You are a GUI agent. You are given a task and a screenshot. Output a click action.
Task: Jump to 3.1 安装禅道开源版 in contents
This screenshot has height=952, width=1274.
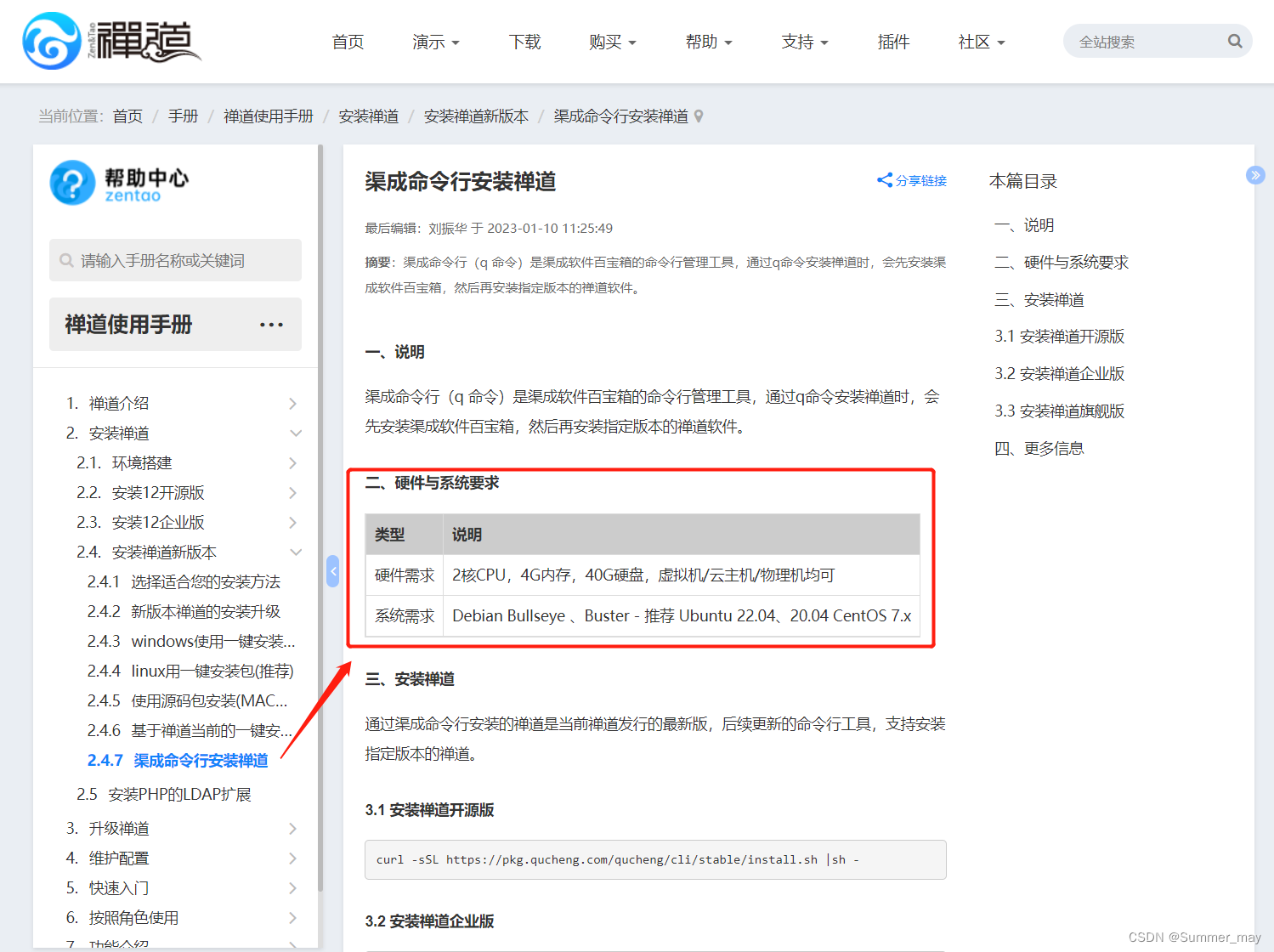click(x=1060, y=337)
